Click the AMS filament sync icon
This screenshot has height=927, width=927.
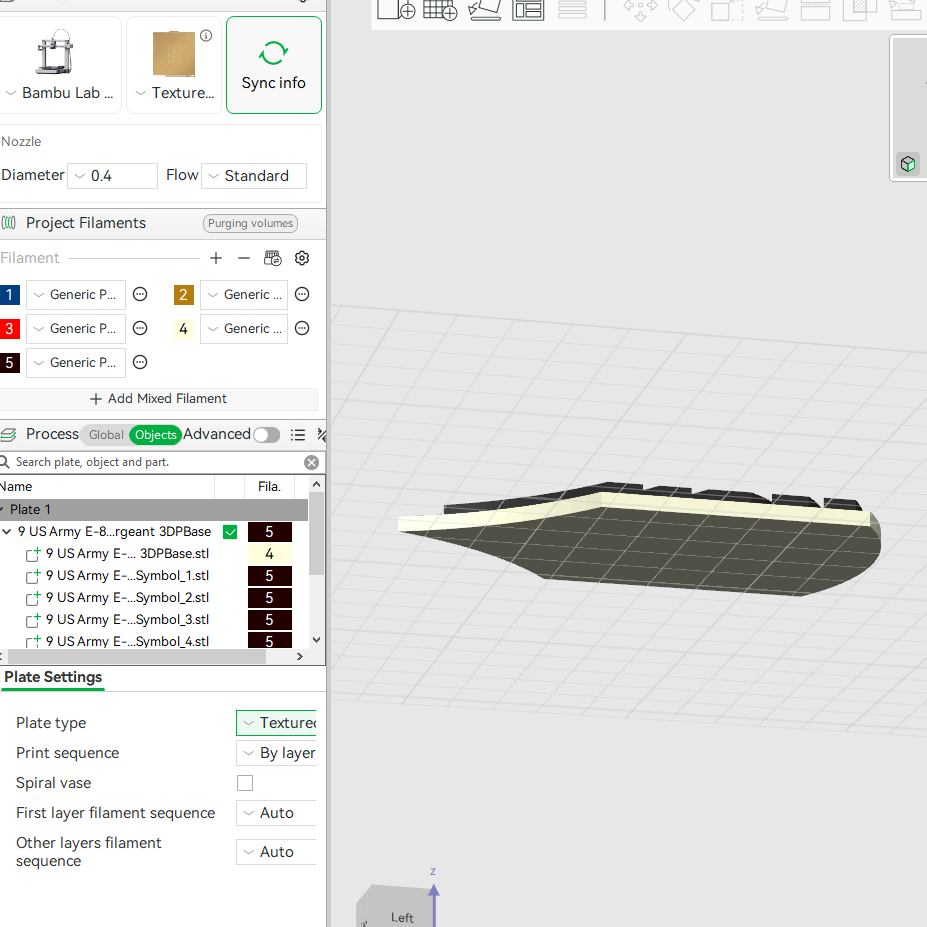pos(273,258)
